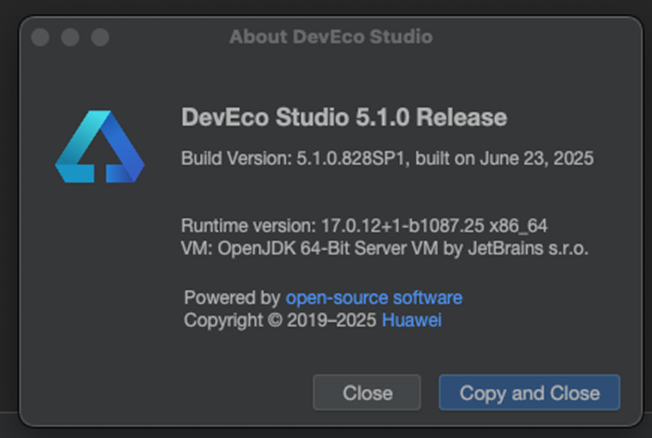Click the leftmost window close dot
Image resolution: width=652 pixels, height=438 pixels.
click(x=40, y=37)
